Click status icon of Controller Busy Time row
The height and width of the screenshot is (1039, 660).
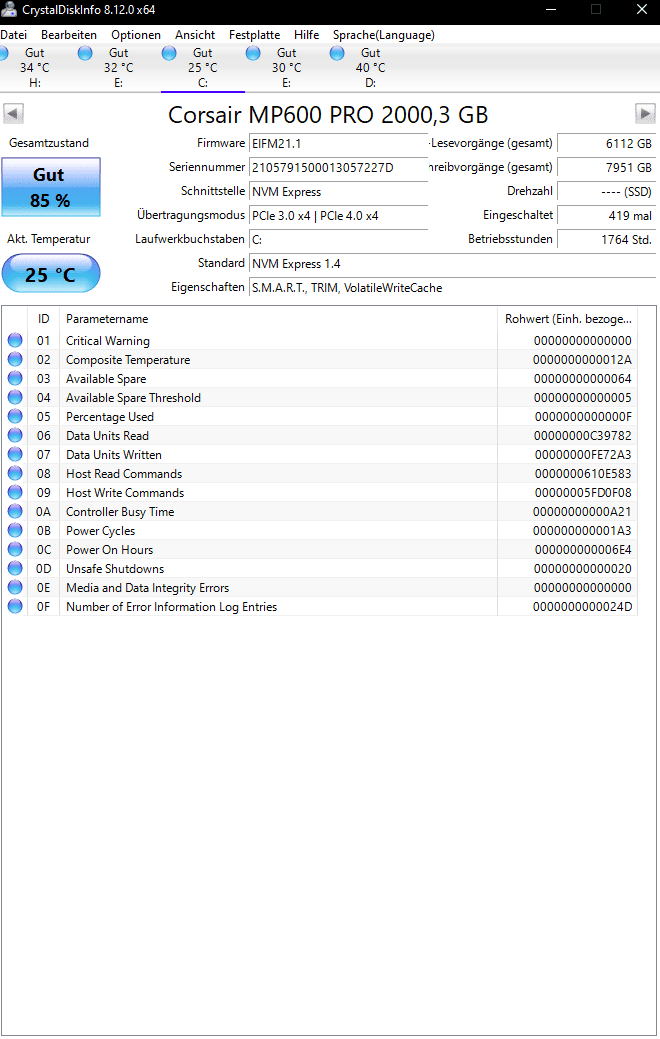(15, 512)
